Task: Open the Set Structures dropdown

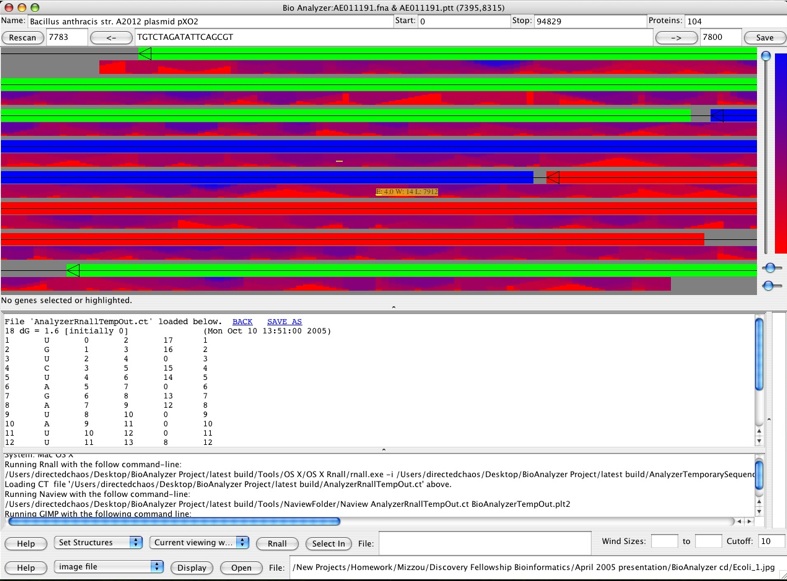Action: 98,542
